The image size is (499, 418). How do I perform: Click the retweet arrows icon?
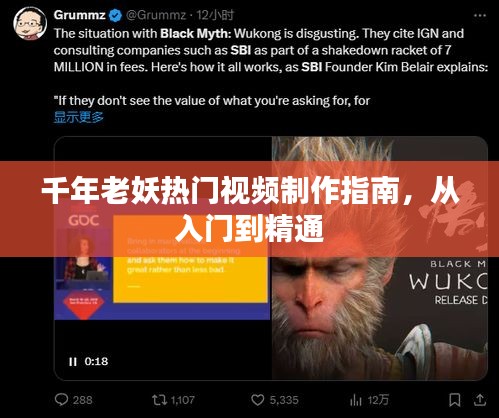(159, 399)
